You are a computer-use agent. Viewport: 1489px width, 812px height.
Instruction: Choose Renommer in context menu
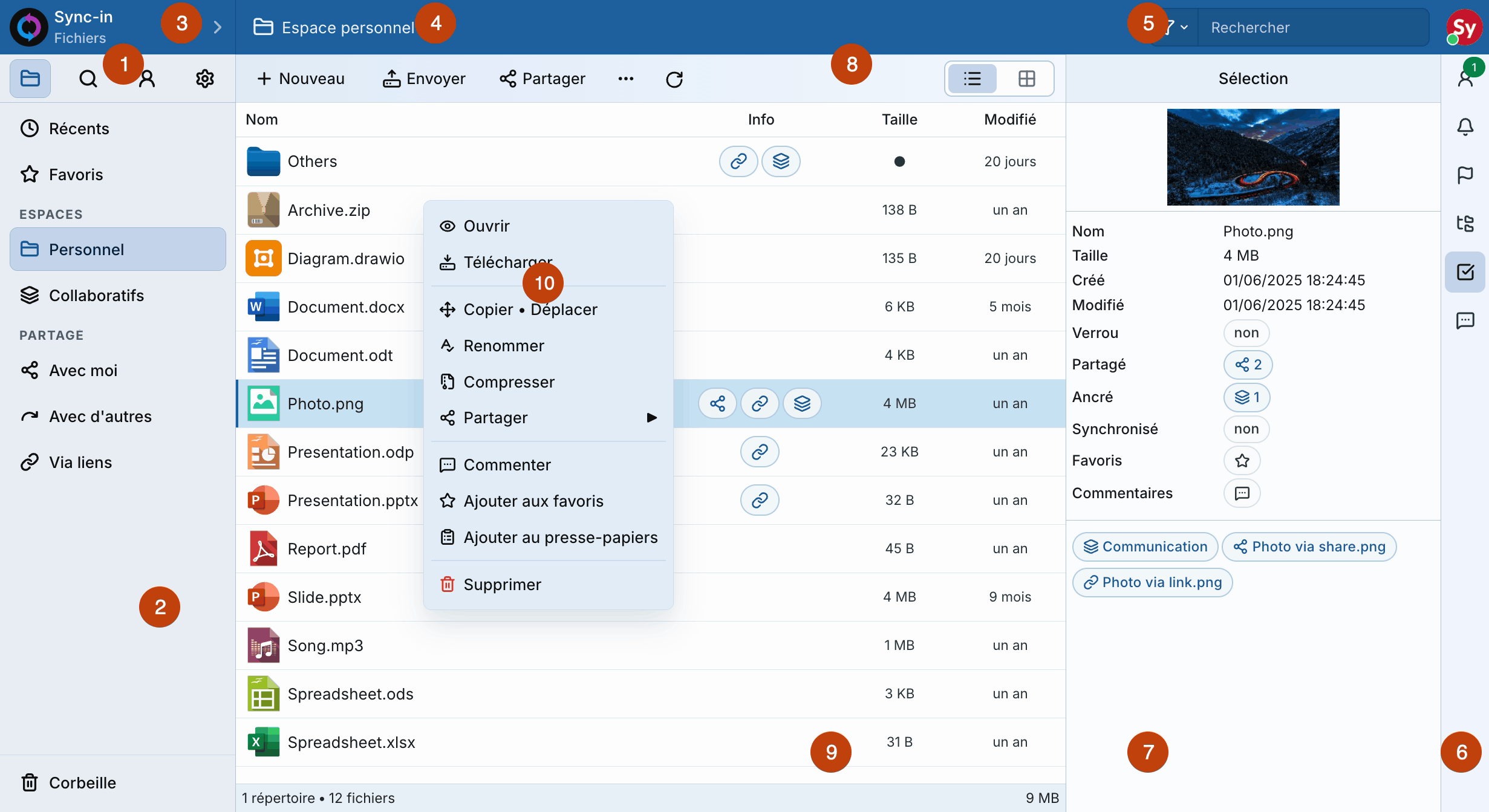click(x=549, y=346)
